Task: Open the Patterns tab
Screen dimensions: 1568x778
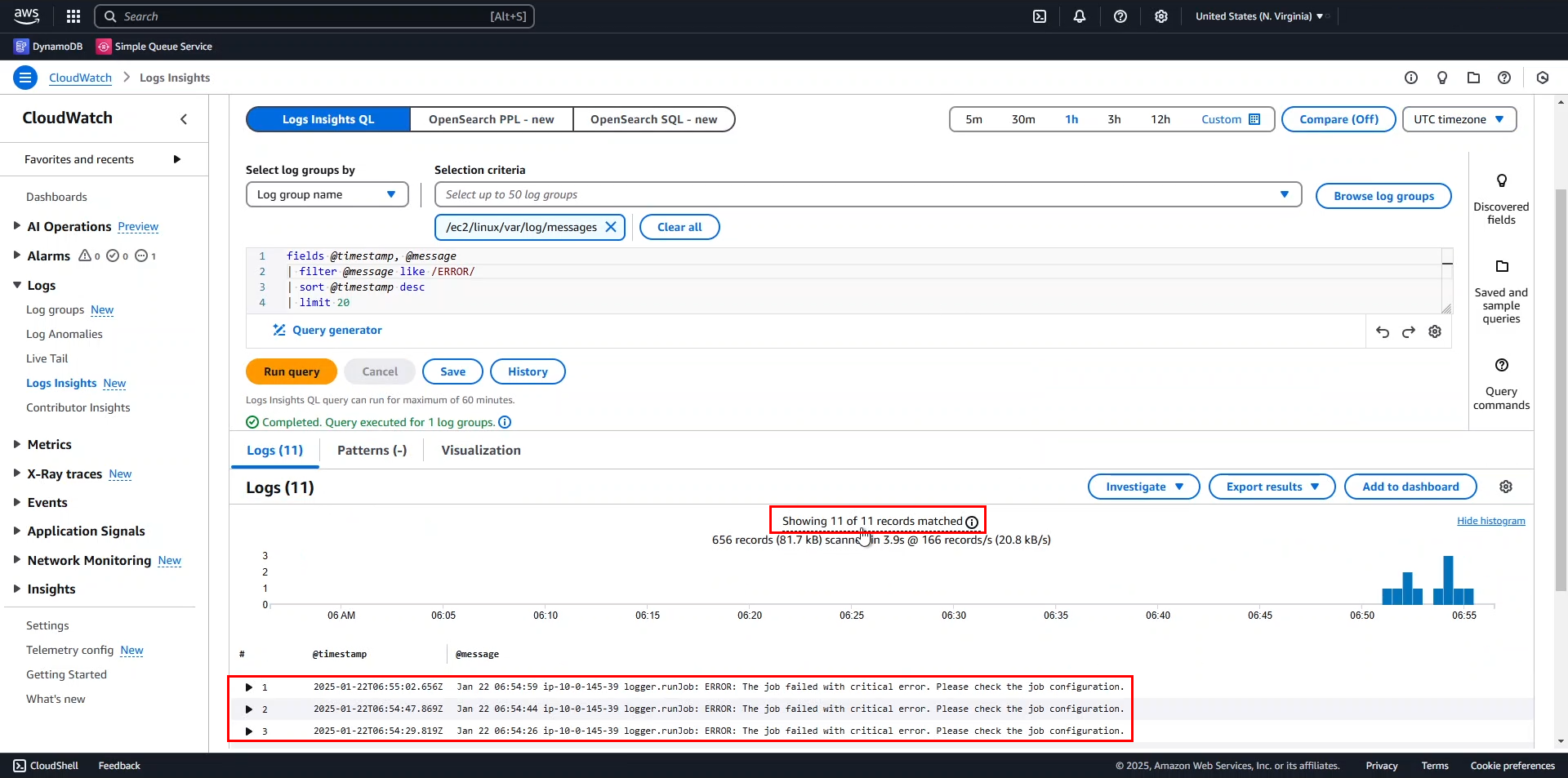Action: [372, 451]
